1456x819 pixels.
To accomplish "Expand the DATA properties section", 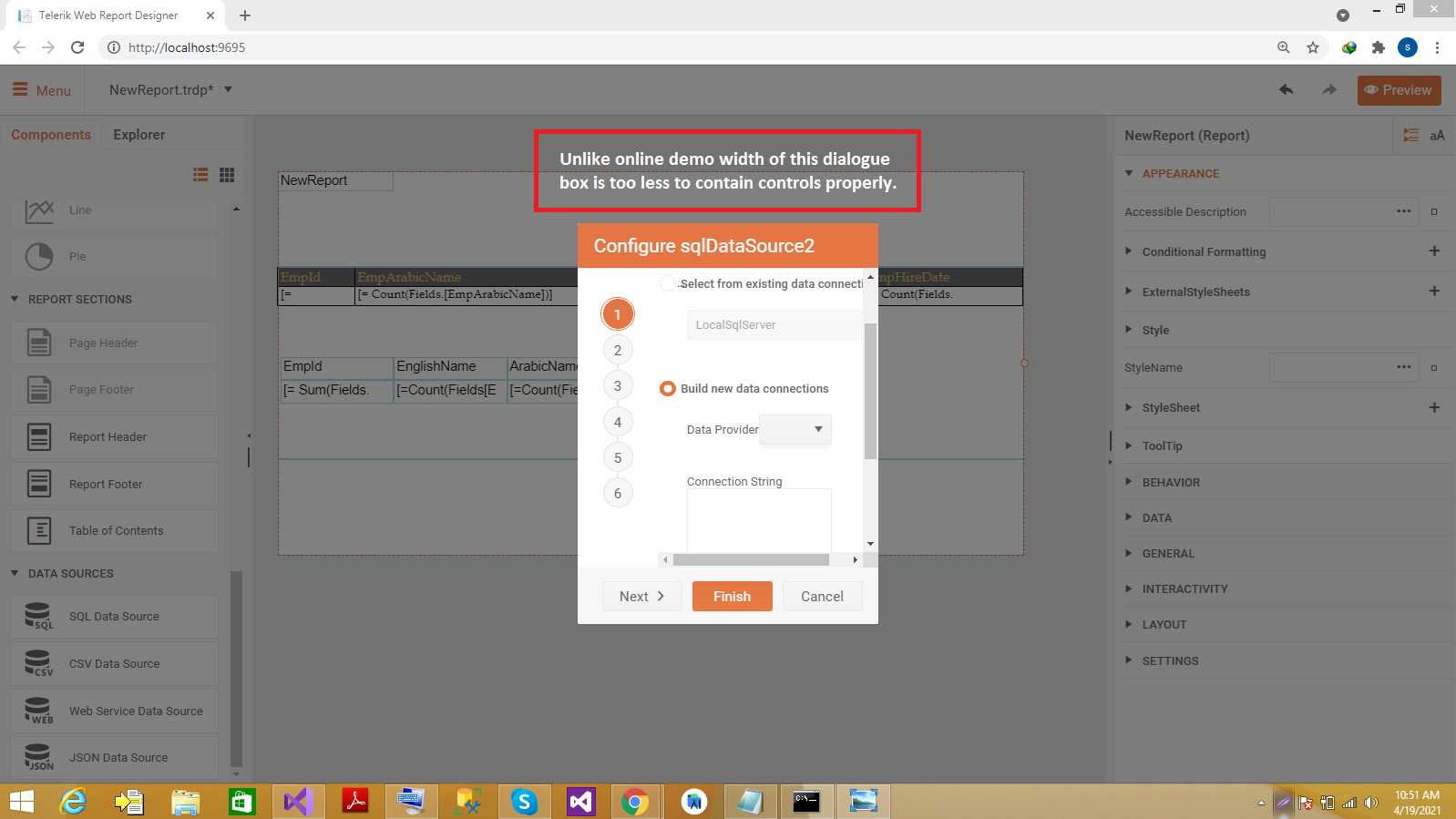I will 1129,517.
